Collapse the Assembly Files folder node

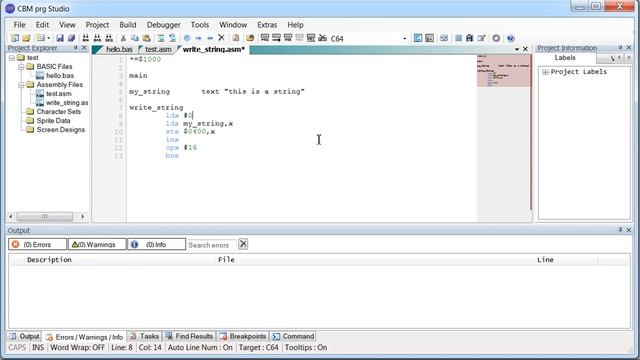[x=21, y=85]
